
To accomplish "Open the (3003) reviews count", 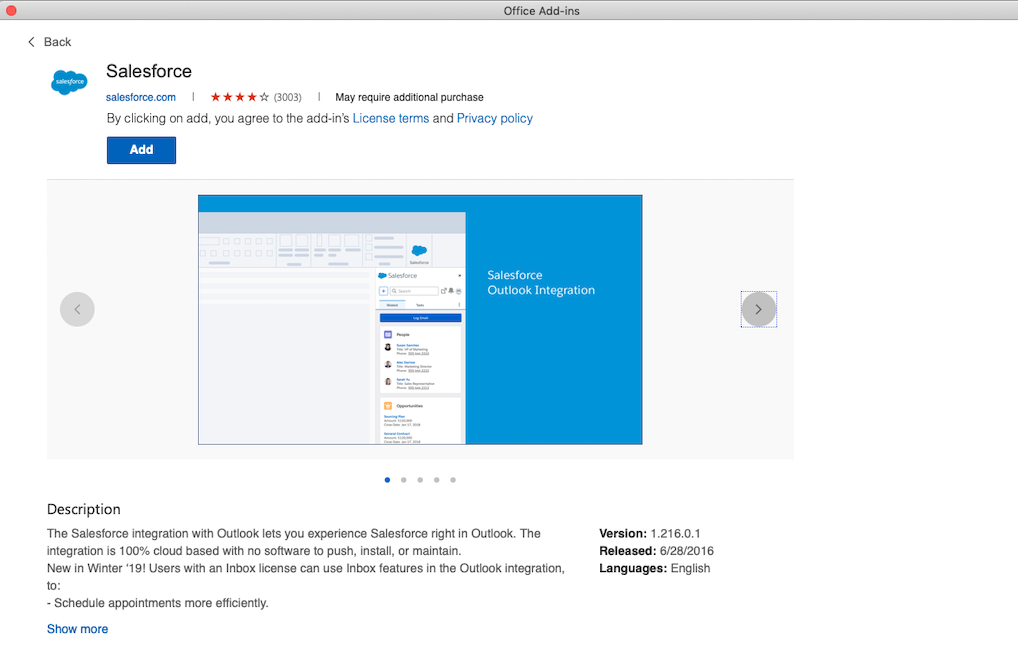I will 288,97.
